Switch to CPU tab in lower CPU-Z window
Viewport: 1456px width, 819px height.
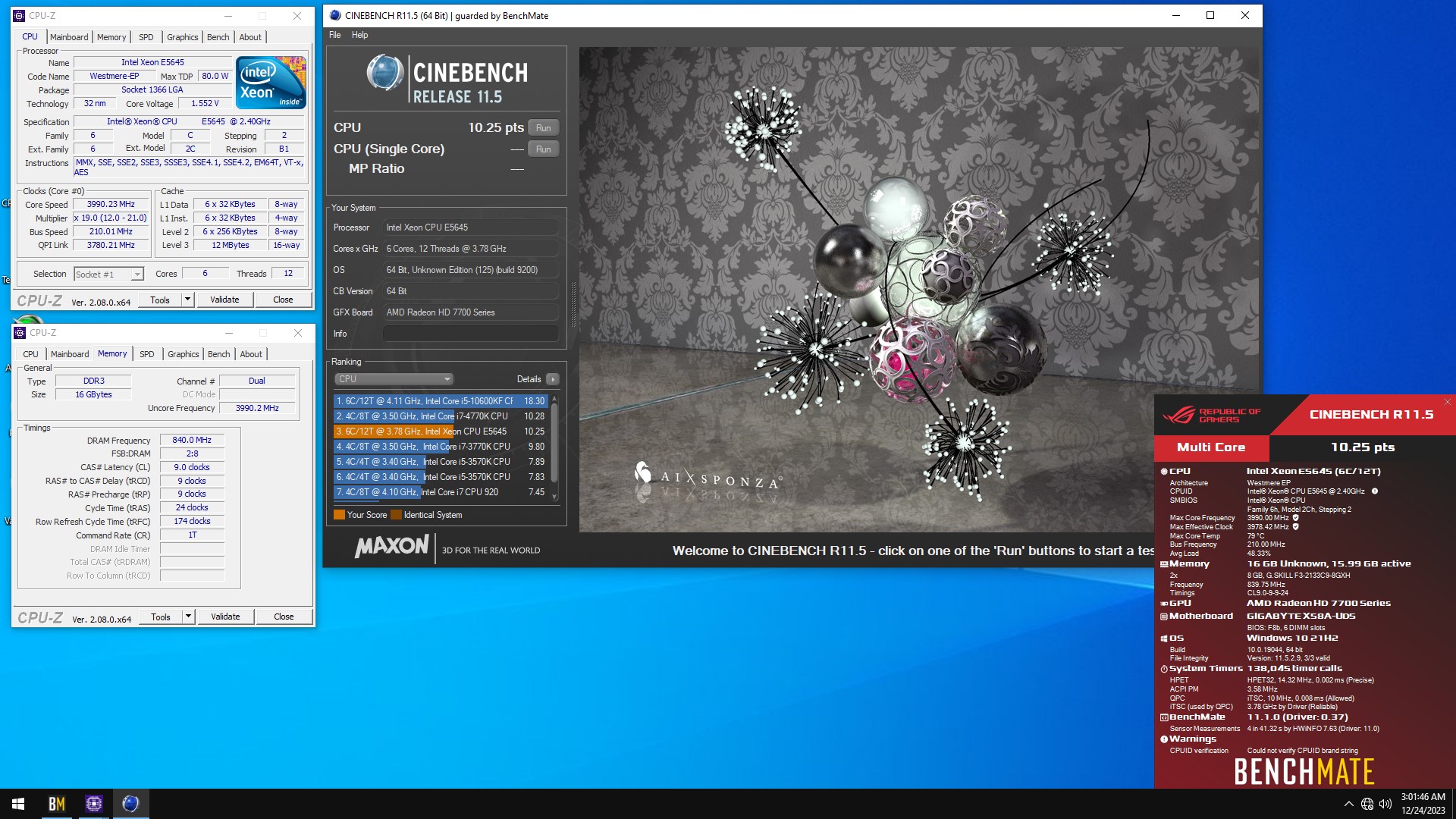(30, 354)
